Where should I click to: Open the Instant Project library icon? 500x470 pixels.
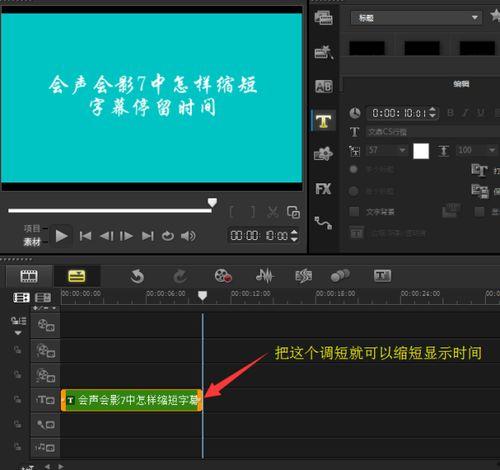(x=324, y=52)
